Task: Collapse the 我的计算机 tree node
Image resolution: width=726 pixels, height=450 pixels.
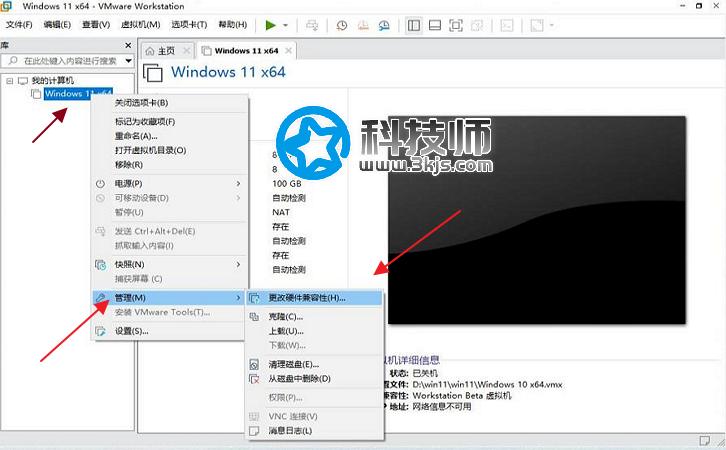Action: click(9, 81)
